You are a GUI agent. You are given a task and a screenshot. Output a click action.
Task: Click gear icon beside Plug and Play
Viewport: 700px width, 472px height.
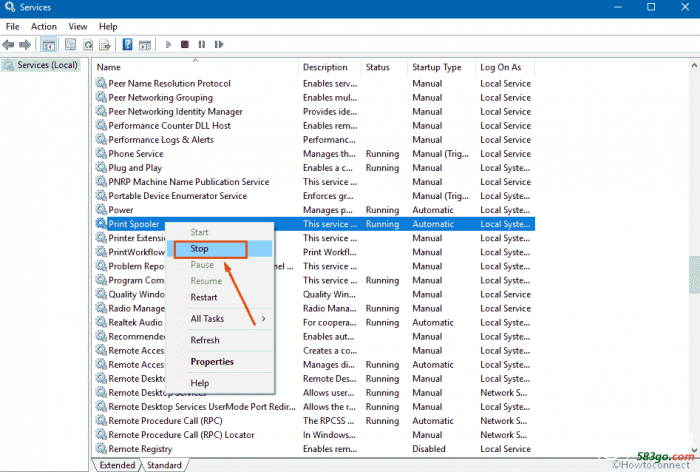point(101,167)
